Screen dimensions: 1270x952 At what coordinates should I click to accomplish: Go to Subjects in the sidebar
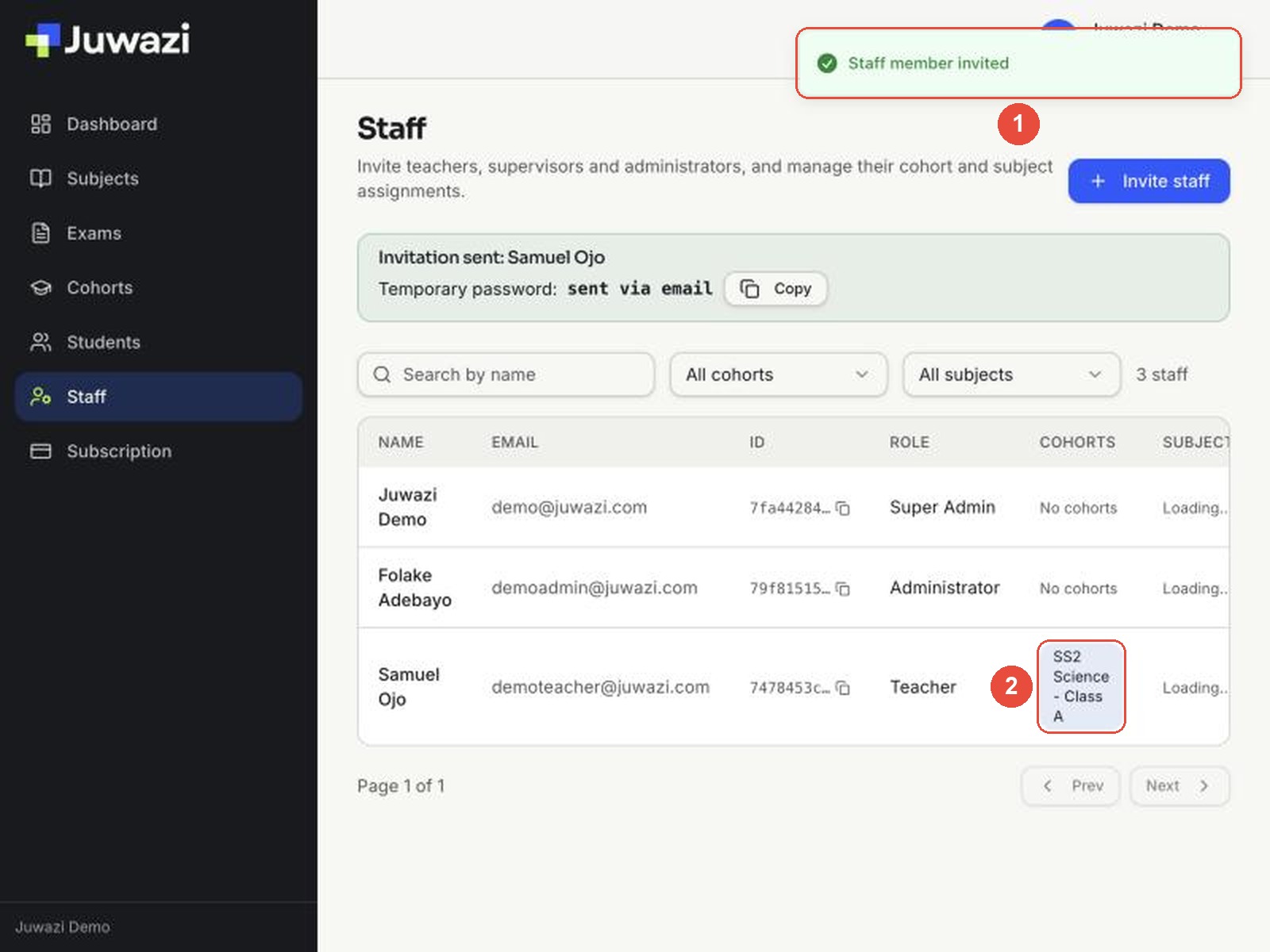click(x=158, y=178)
